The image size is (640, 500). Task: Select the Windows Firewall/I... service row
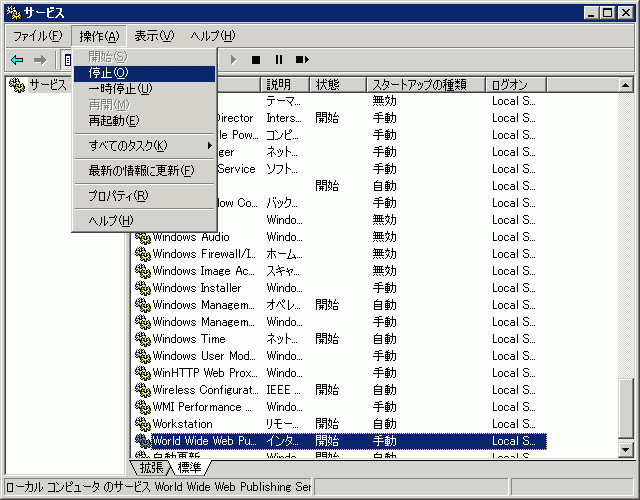[x=340, y=254]
